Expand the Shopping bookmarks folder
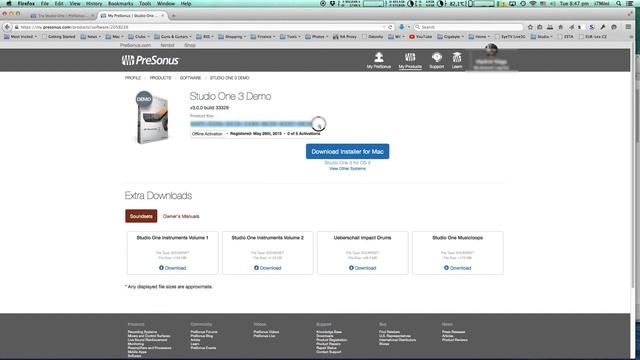 tap(232, 37)
